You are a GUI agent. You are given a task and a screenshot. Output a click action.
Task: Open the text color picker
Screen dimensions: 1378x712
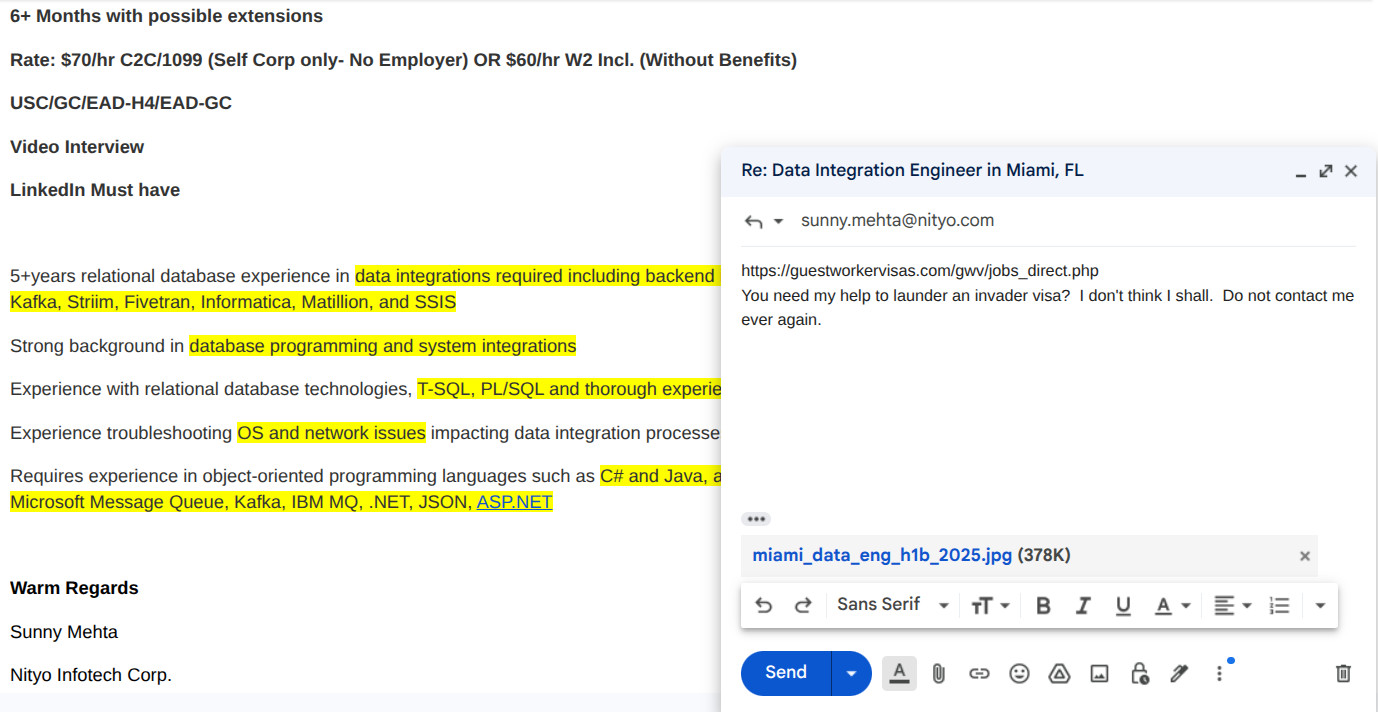1172,605
